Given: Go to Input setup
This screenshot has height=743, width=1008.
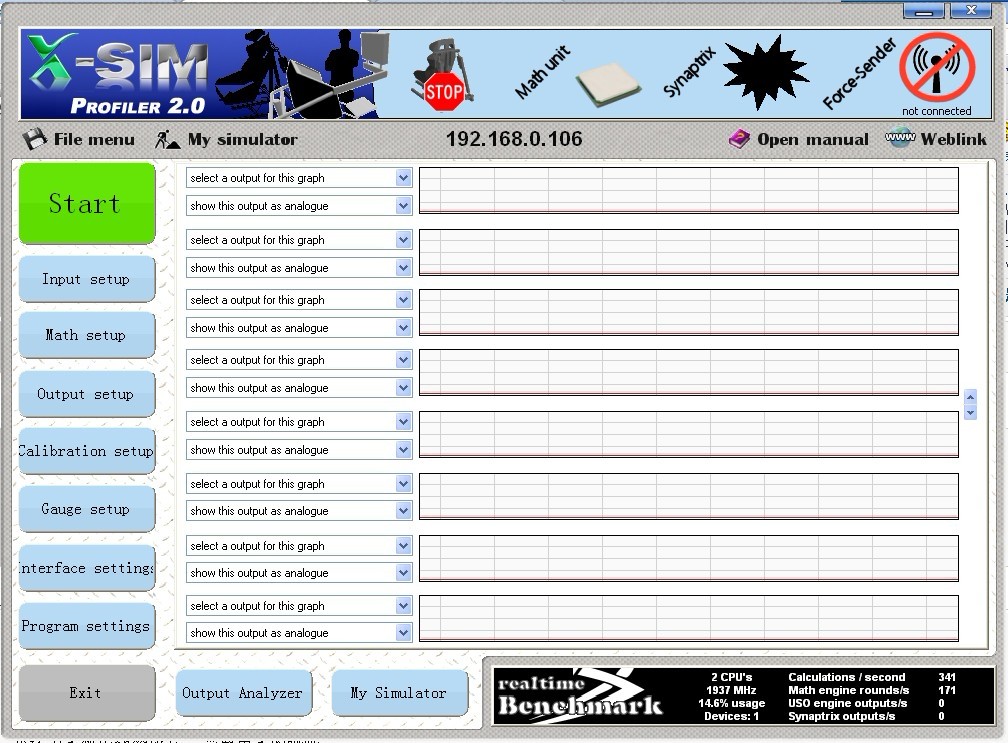Looking at the screenshot, I should [87, 279].
